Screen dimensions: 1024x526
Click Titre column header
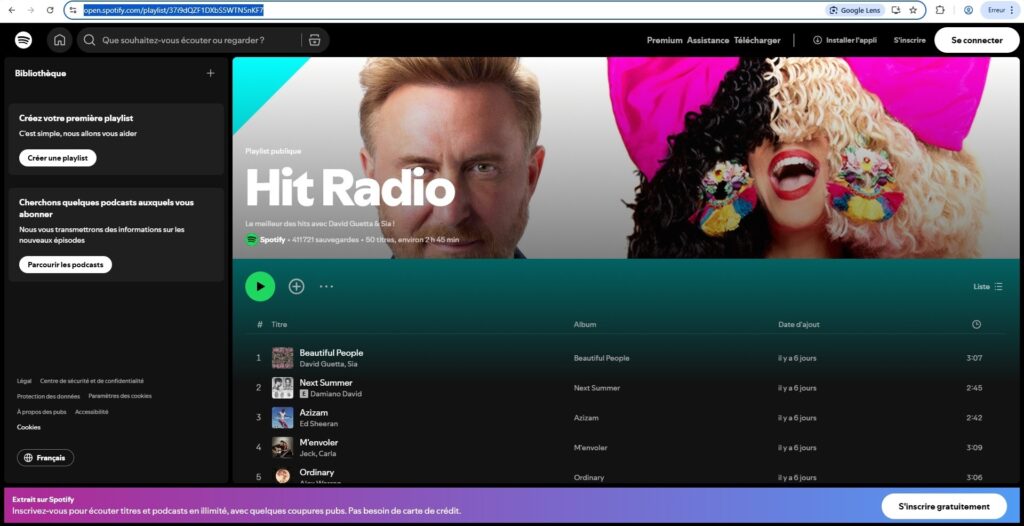point(279,324)
